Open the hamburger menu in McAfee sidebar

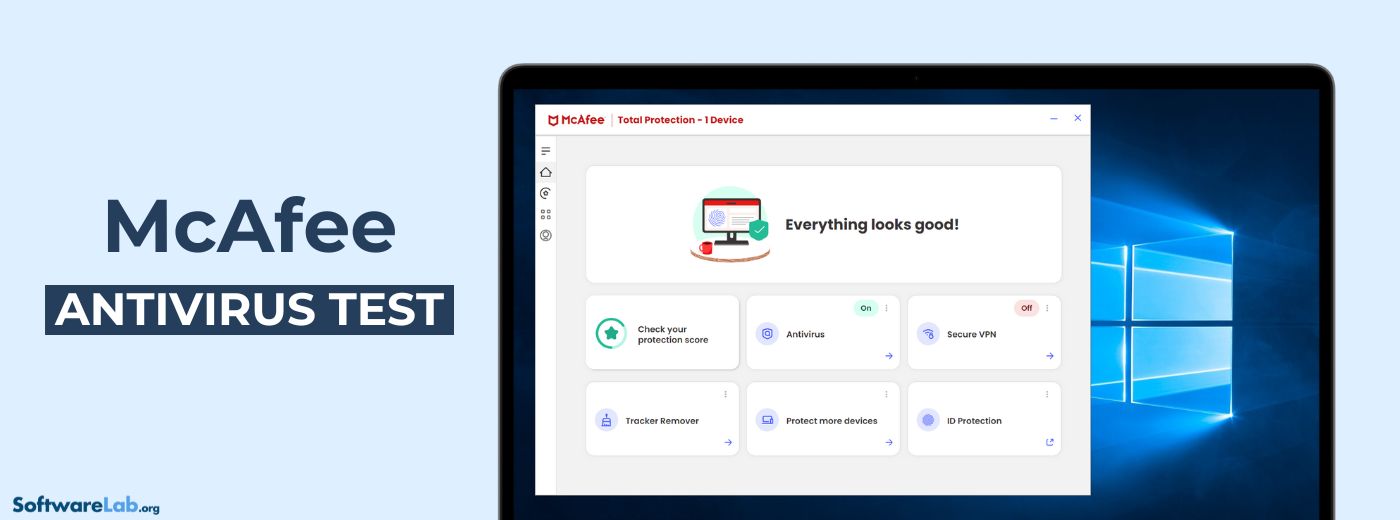tap(545, 151)
